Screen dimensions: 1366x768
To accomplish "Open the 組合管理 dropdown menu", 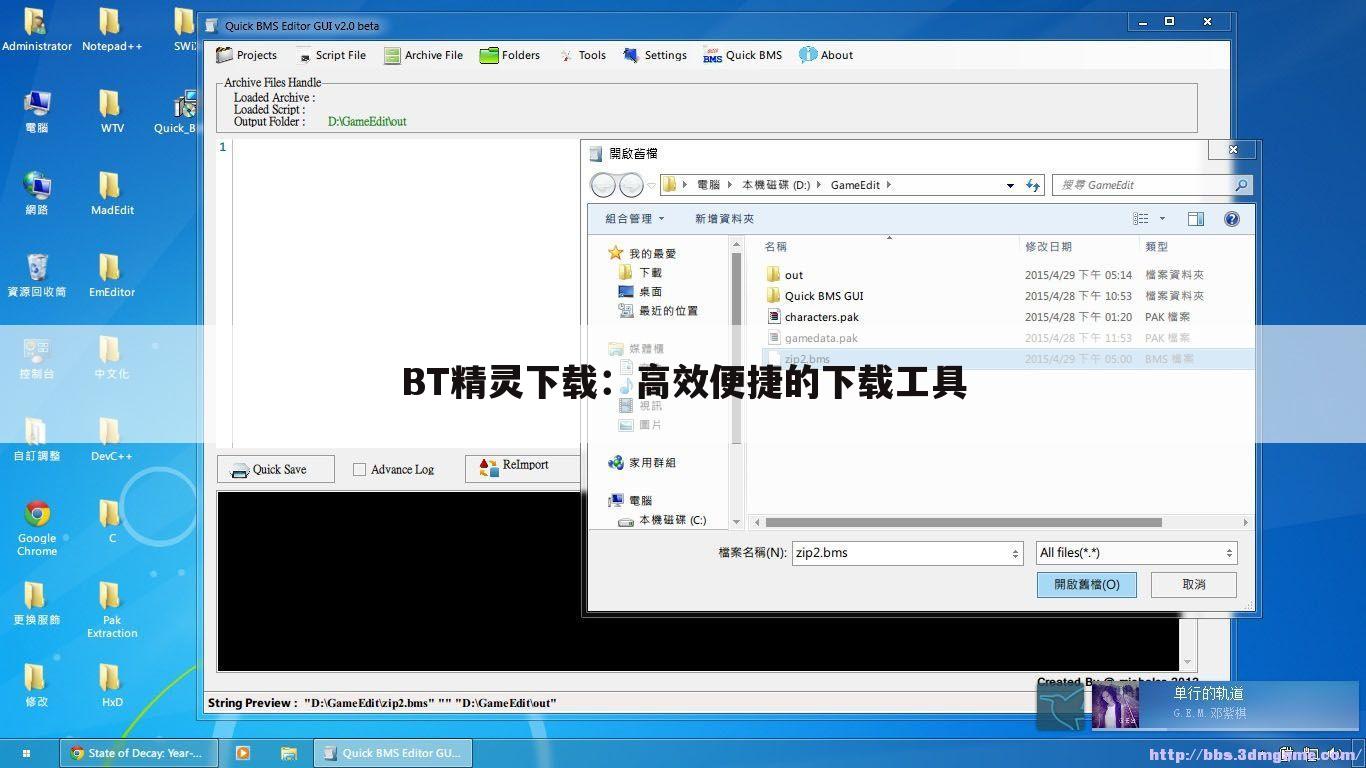I will click(634, 218).
